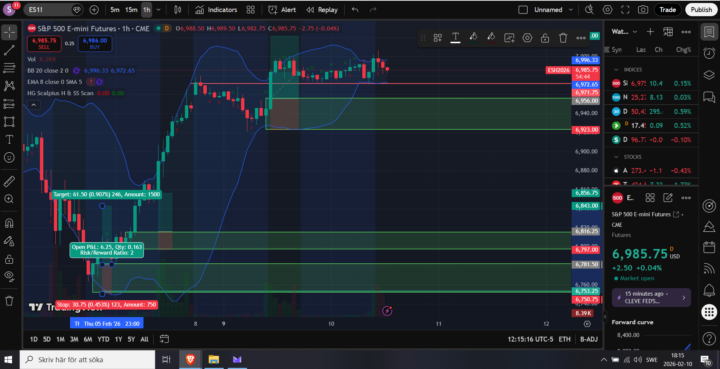Screen dimensions: 720x369
Task: Toggle magnet mode for drawings
Action: (9, 224)
